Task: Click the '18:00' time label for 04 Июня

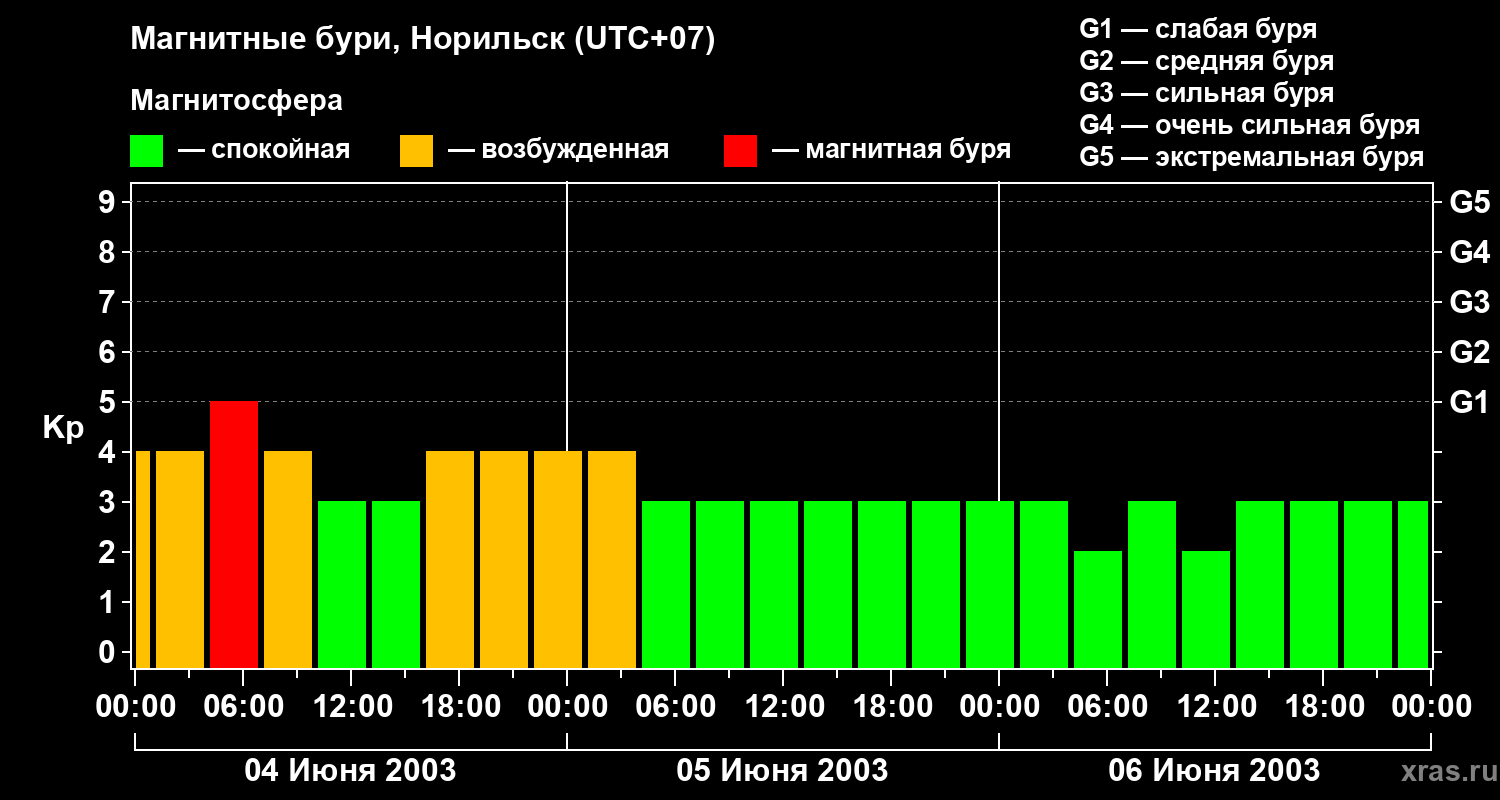Action: point(460,707)
